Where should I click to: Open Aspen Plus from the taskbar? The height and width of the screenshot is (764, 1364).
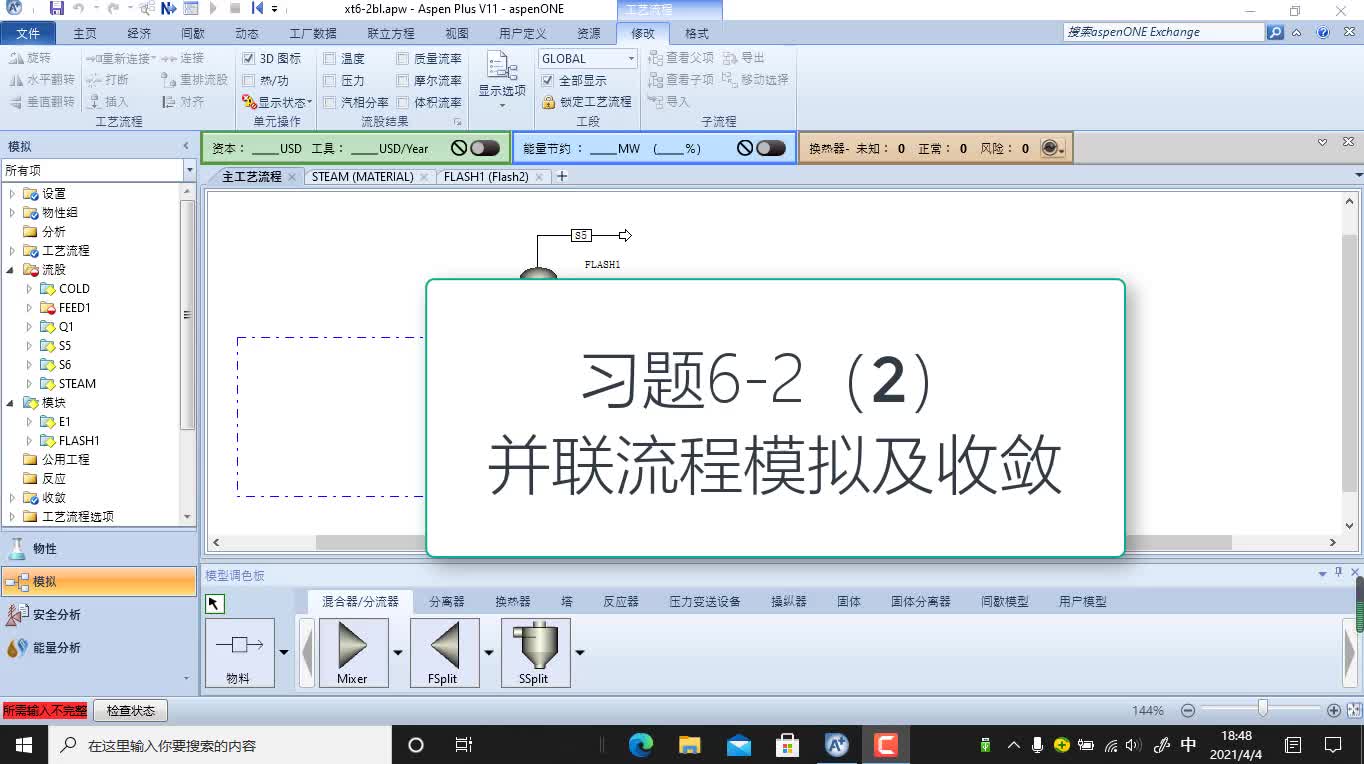click(x=836, y=745)
